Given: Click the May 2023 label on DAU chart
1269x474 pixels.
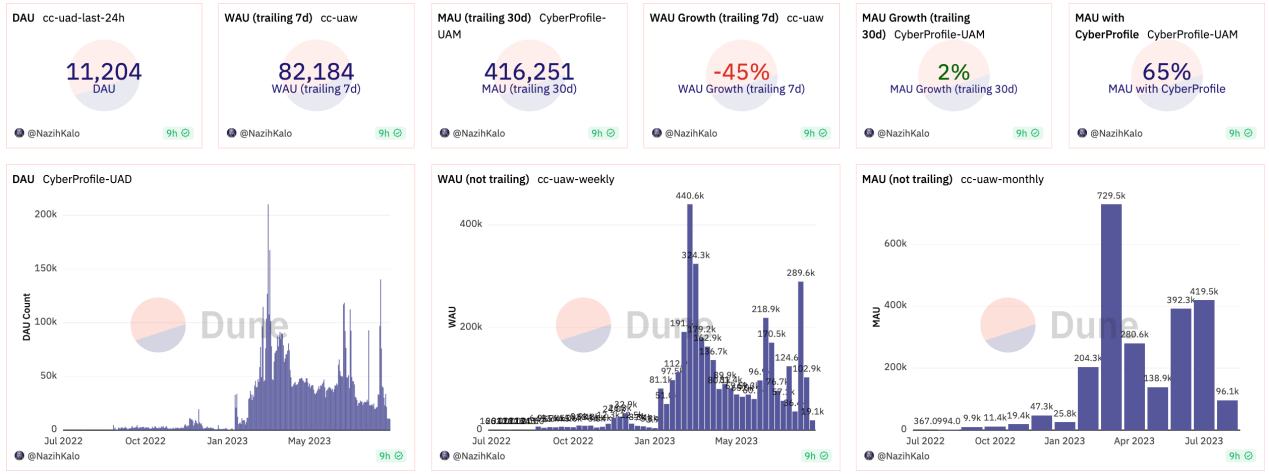Looking at the screenshot, I should point(309,439).
